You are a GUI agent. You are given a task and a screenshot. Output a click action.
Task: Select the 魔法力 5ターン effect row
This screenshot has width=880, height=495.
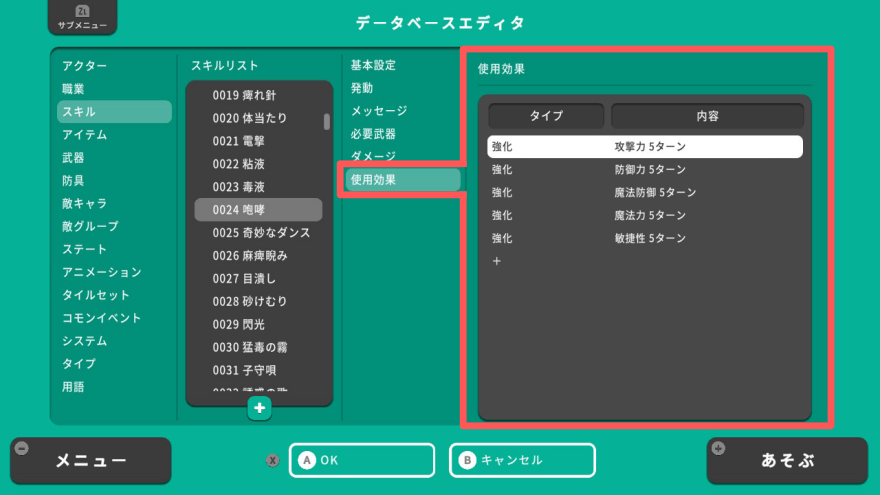(645, 216)
